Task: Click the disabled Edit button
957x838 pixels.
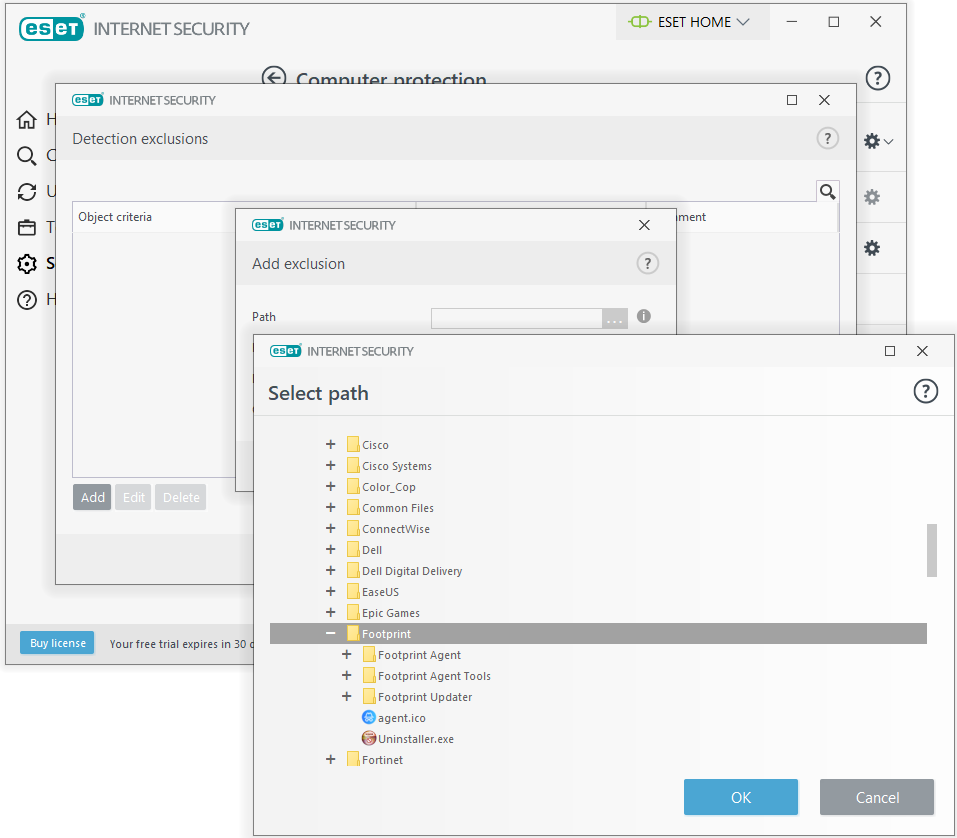Action: tap(133, 497)
